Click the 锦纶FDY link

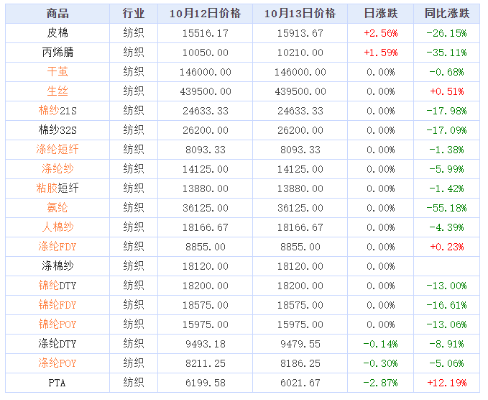(x=57, y=305)
